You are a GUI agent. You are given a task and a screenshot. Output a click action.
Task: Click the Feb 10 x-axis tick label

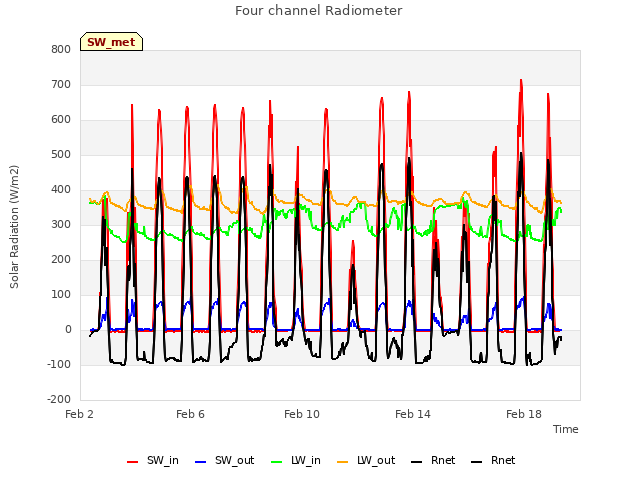coord(302,414)
